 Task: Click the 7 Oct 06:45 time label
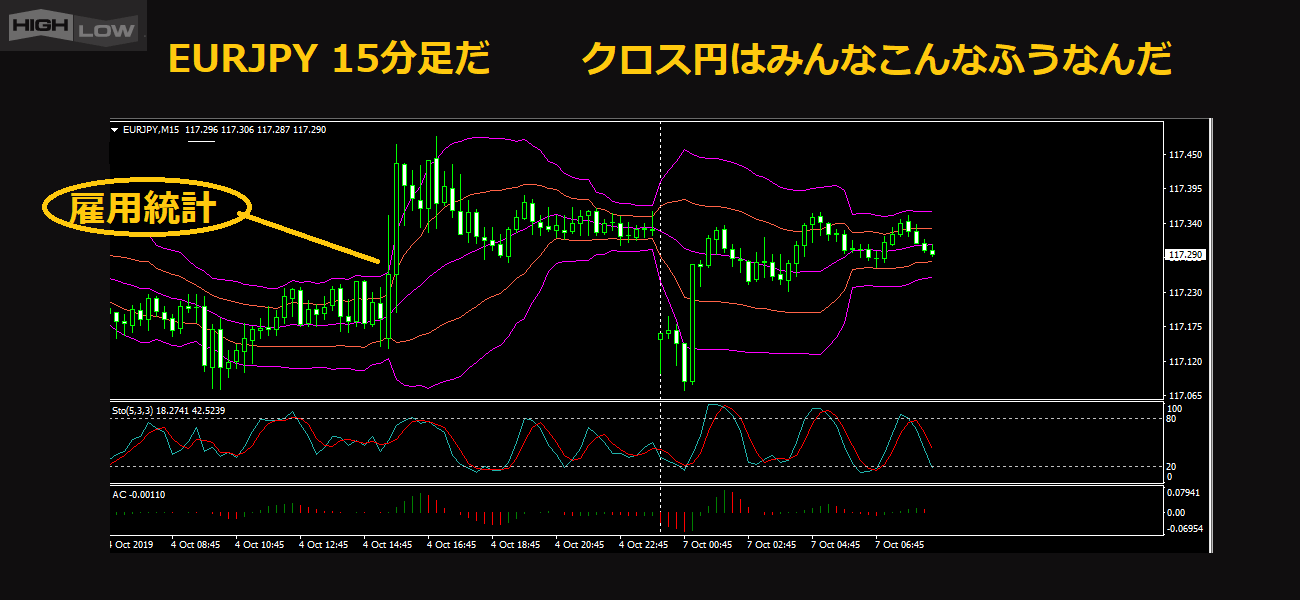[x=900, y=545]
